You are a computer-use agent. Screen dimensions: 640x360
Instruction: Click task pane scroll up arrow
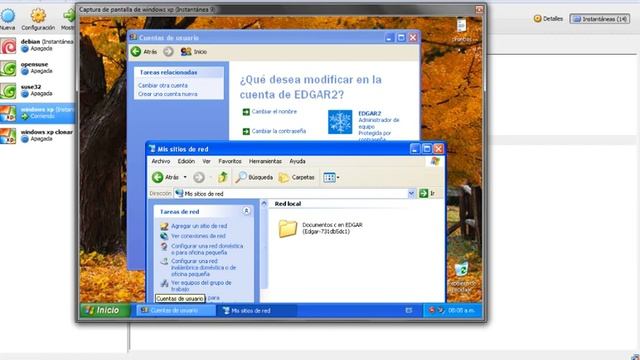pyautogui.click(x=264, y=203)
